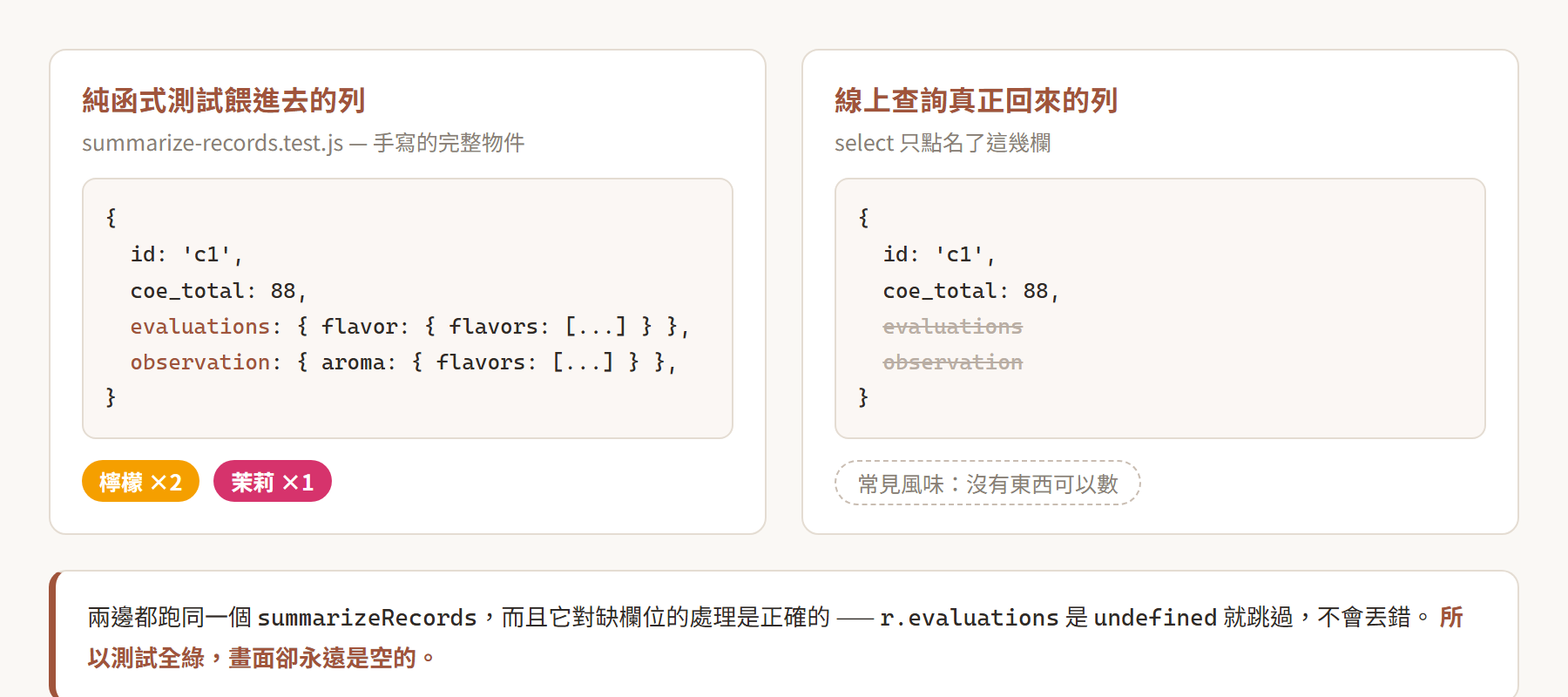Click coe_total: 88 in the left code block
Screen dimensions: 1568x697
pyautogui.click(x=218, y=290)
